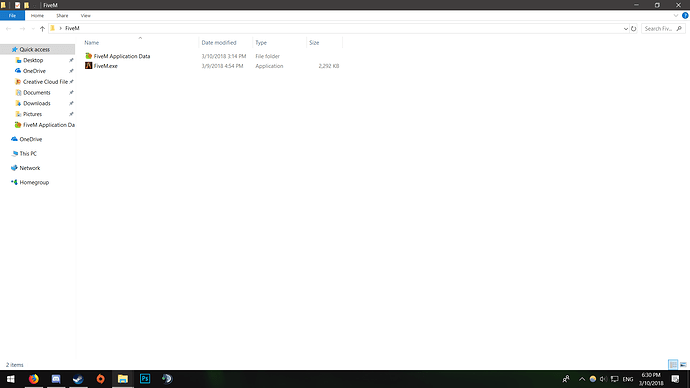The image size is (690, 388).
Task: Open Steam from the taskbar
Action: point(78,379)
